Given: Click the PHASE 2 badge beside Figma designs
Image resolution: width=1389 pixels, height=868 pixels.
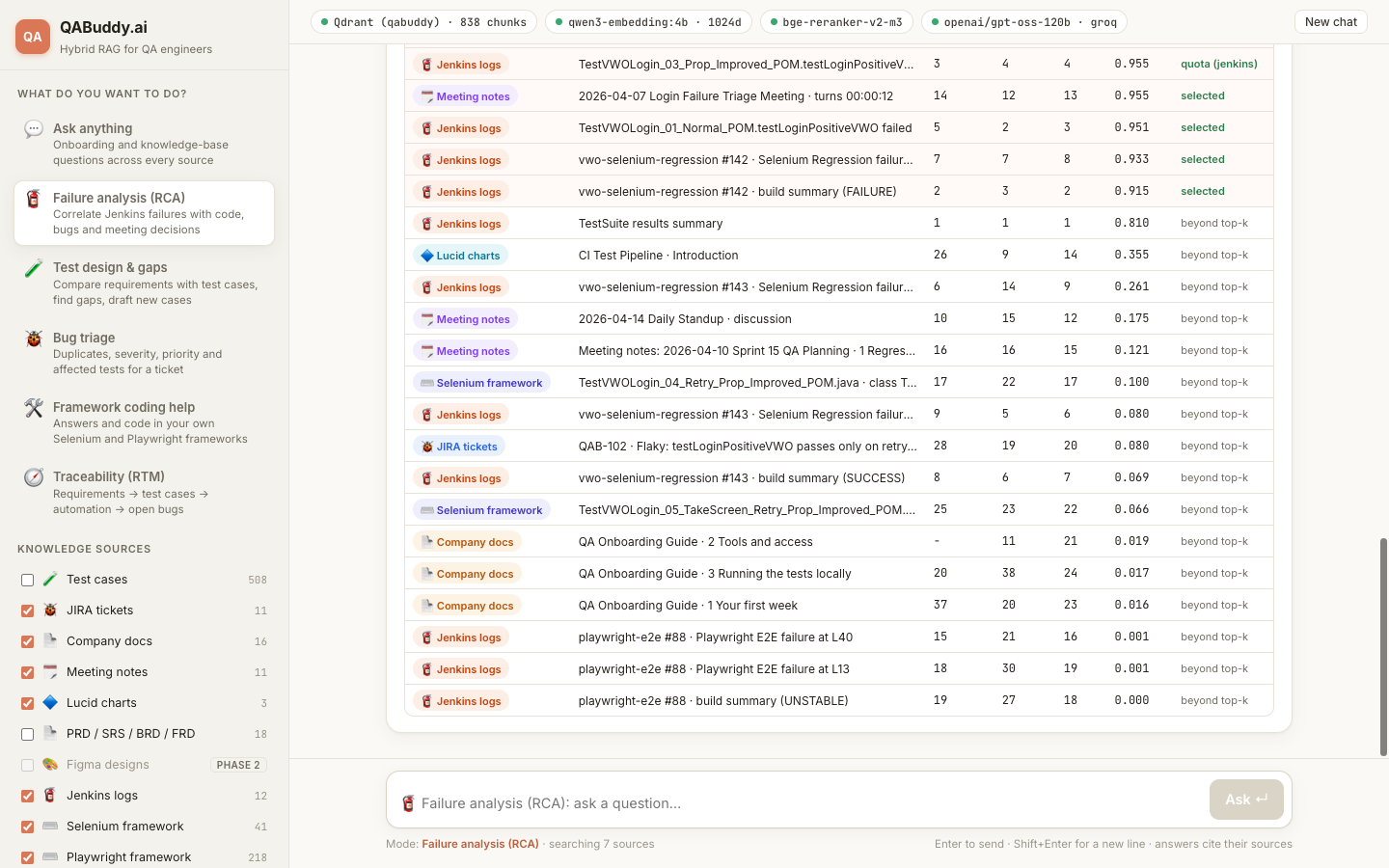Looking at the screenshot, I should click(238, 765).
